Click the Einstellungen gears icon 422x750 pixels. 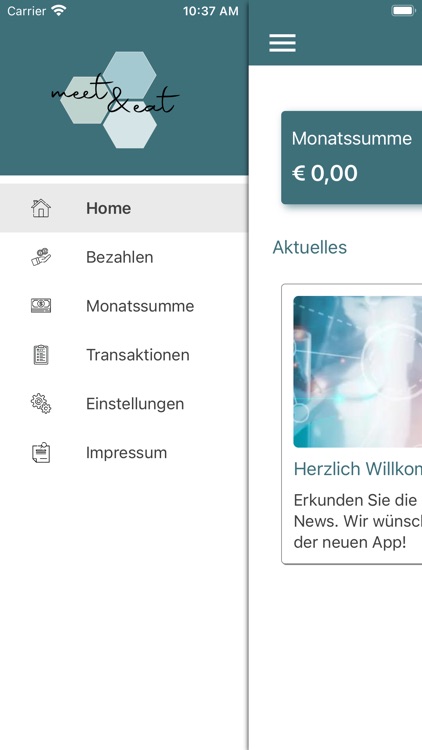(41, 403)
